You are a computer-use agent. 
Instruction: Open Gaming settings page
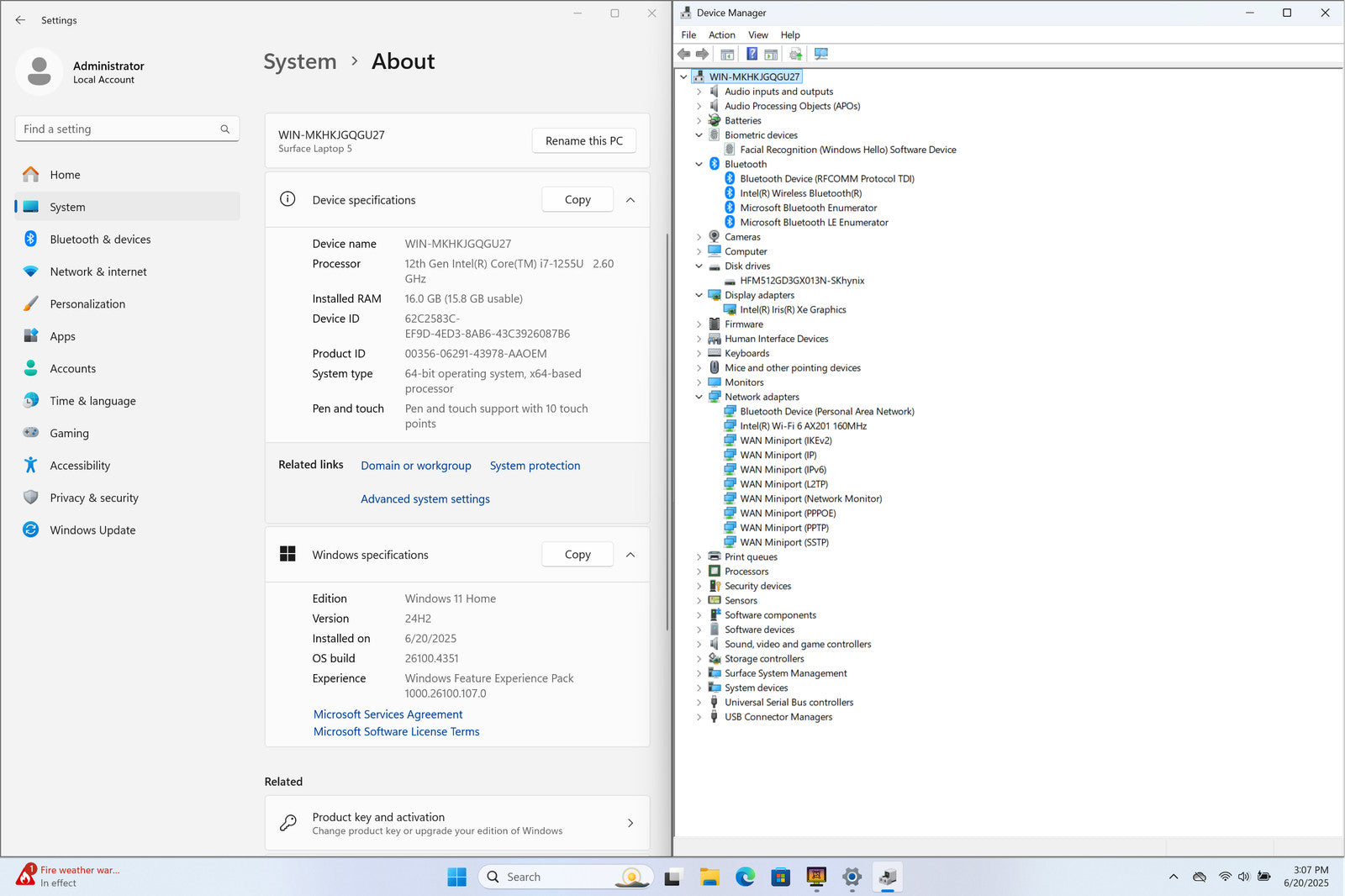click(x=128, y=434)
